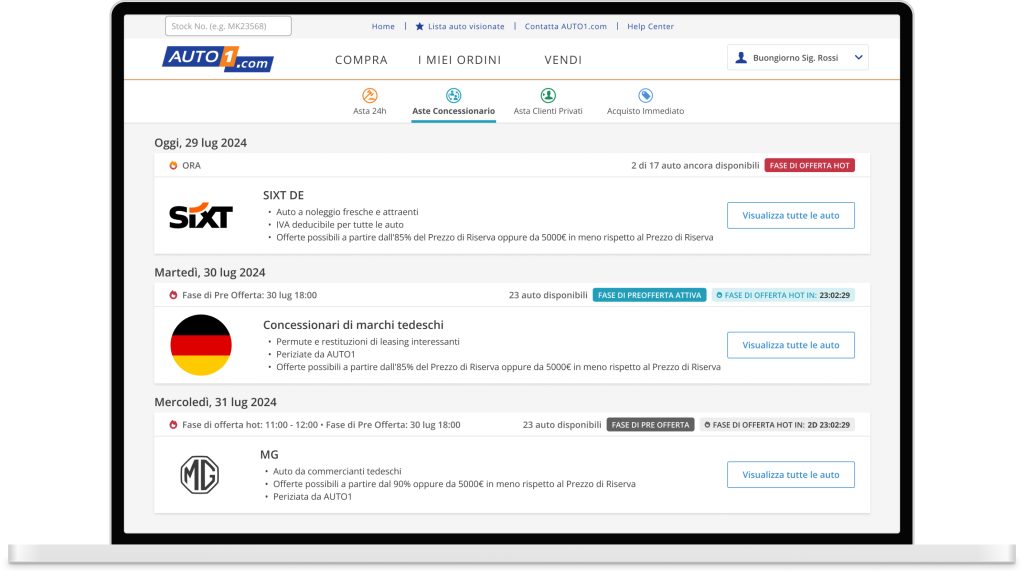Click the SIXT DE auction title

[283, 195]
